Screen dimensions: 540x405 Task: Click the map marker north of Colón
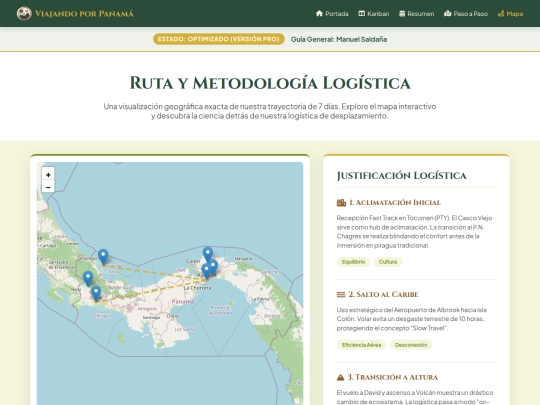click(207, 254)
